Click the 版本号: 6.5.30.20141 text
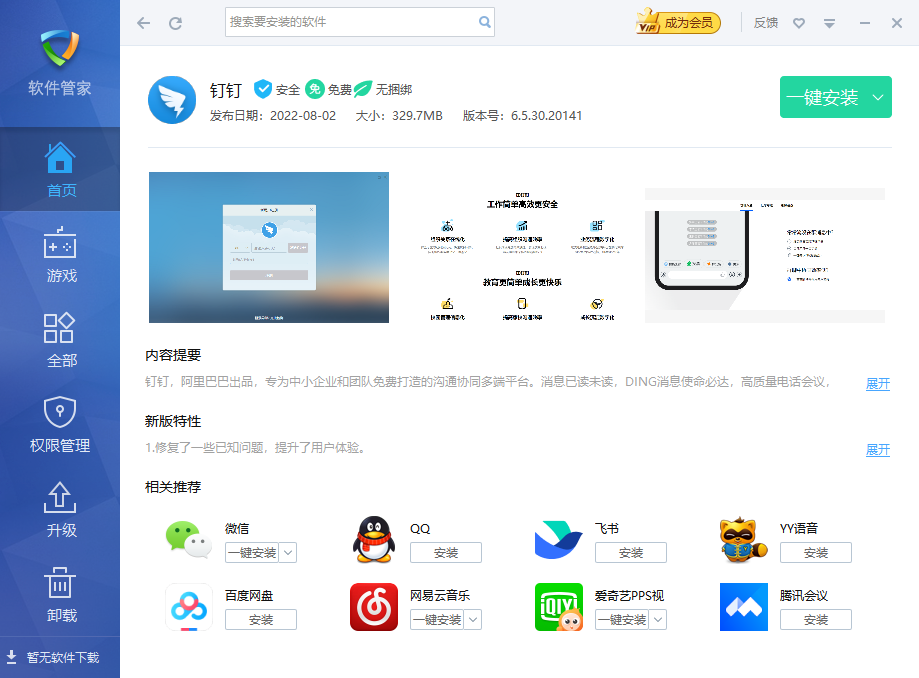 click(522, 115)
